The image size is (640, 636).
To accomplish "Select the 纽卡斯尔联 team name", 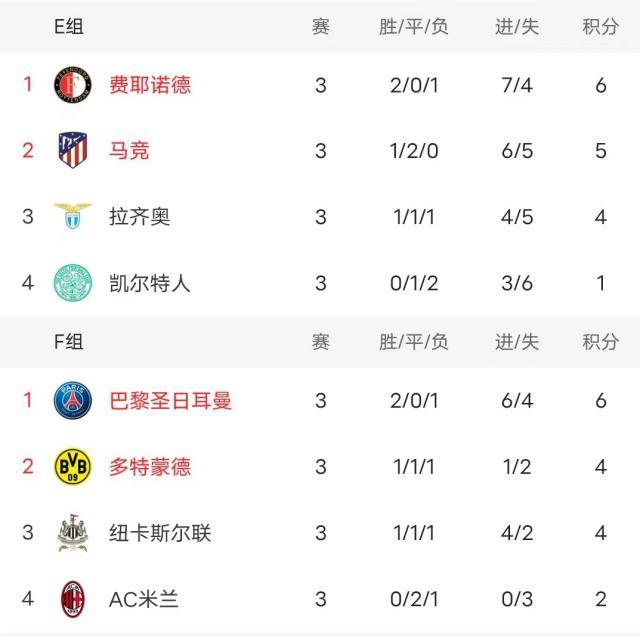I will pos(160,532).
